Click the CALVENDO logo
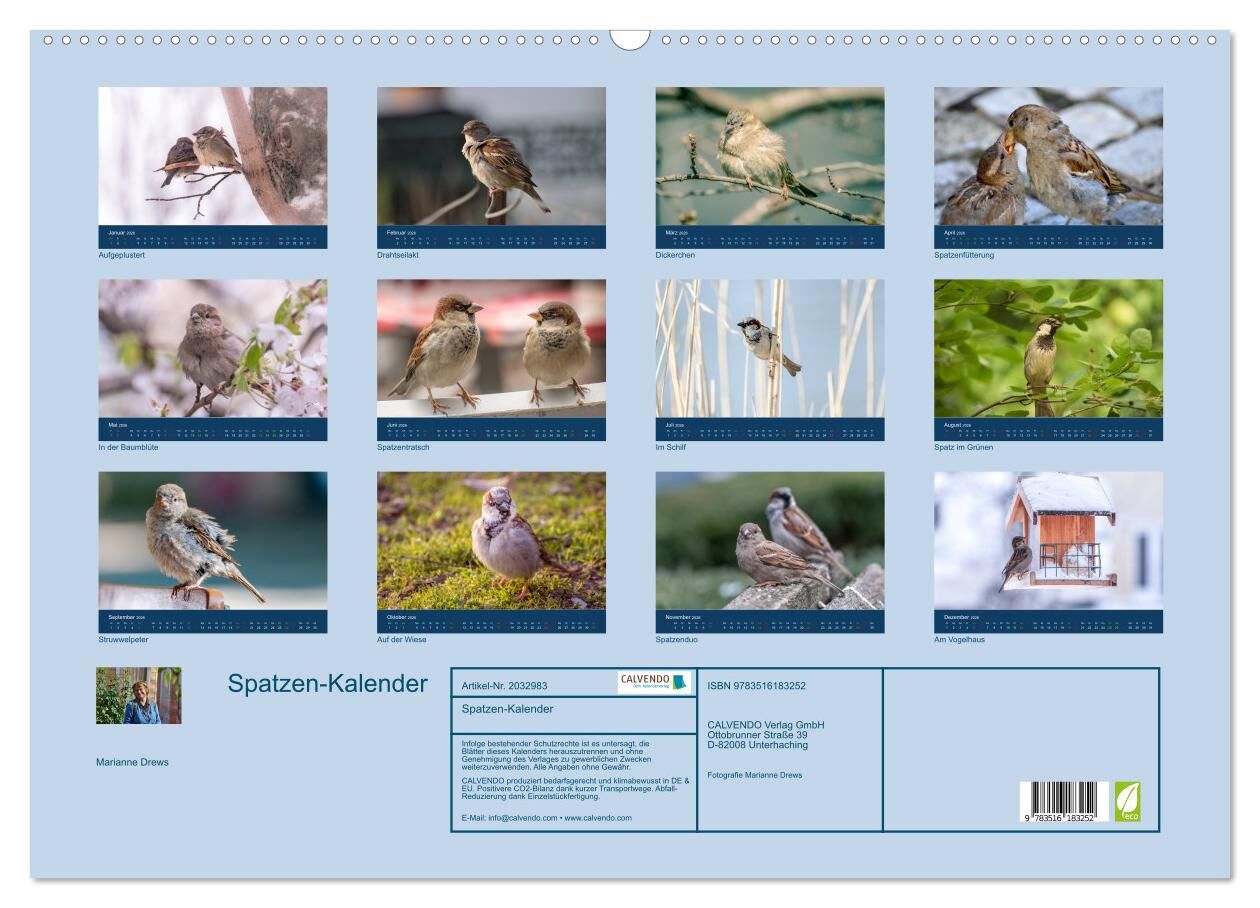Image resolution: width=1260 pixels, height=908 pixels. (x=654, y=682)
